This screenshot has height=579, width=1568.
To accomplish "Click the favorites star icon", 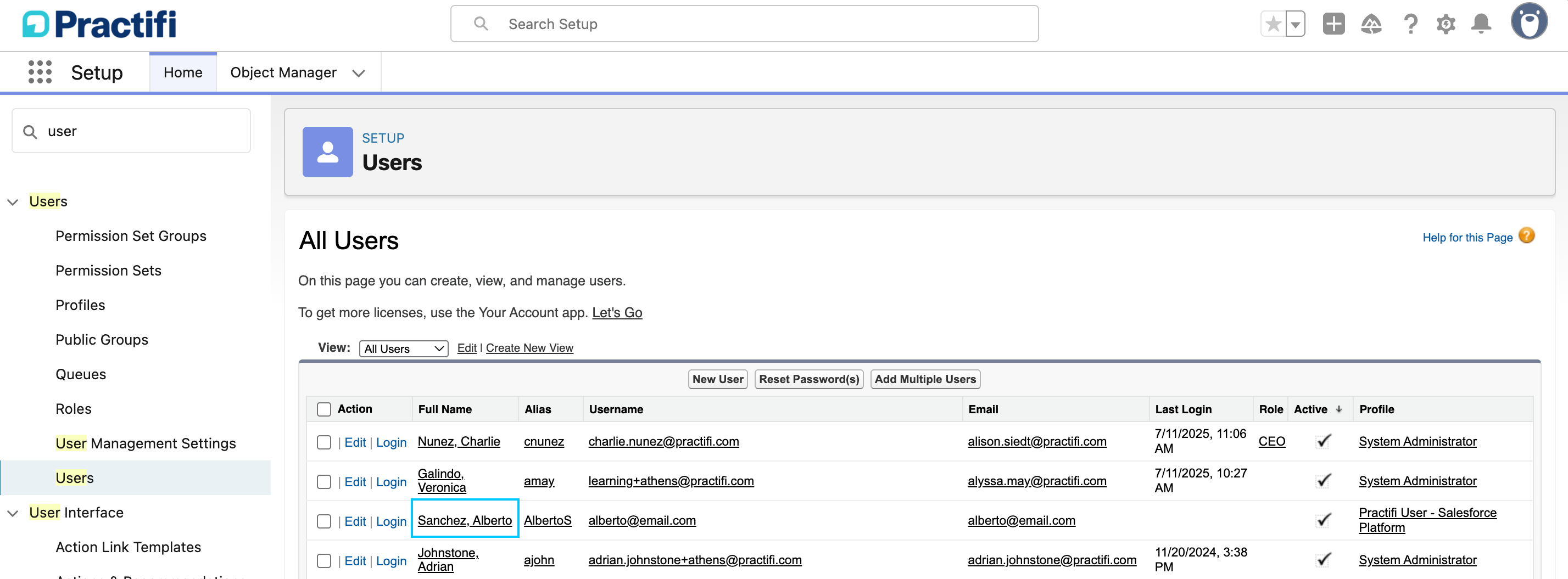I will 1273,24.
